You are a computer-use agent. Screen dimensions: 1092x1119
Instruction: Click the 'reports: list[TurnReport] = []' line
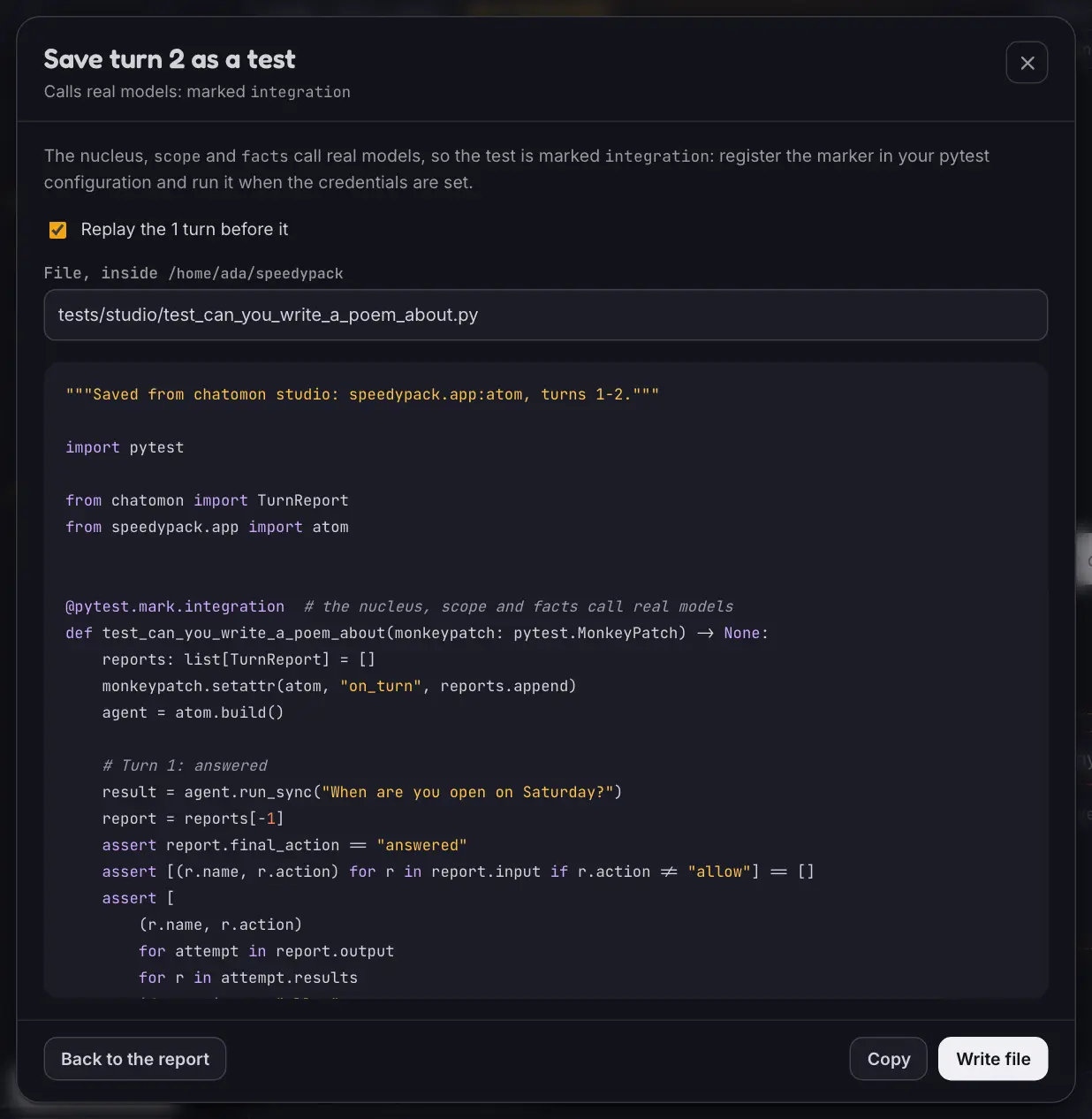[x=239, y=659]
